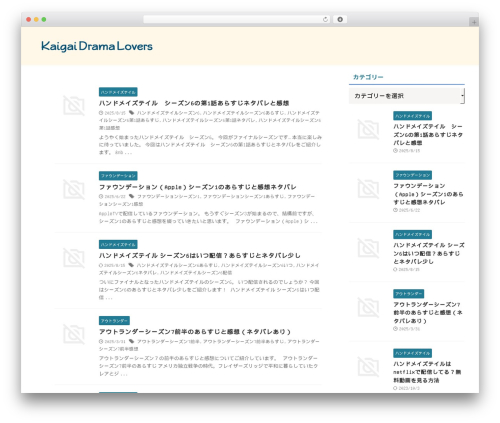Open sidebar post アウトランダーシーズン7前半
The image size is (500, 423).
[428, 313]
